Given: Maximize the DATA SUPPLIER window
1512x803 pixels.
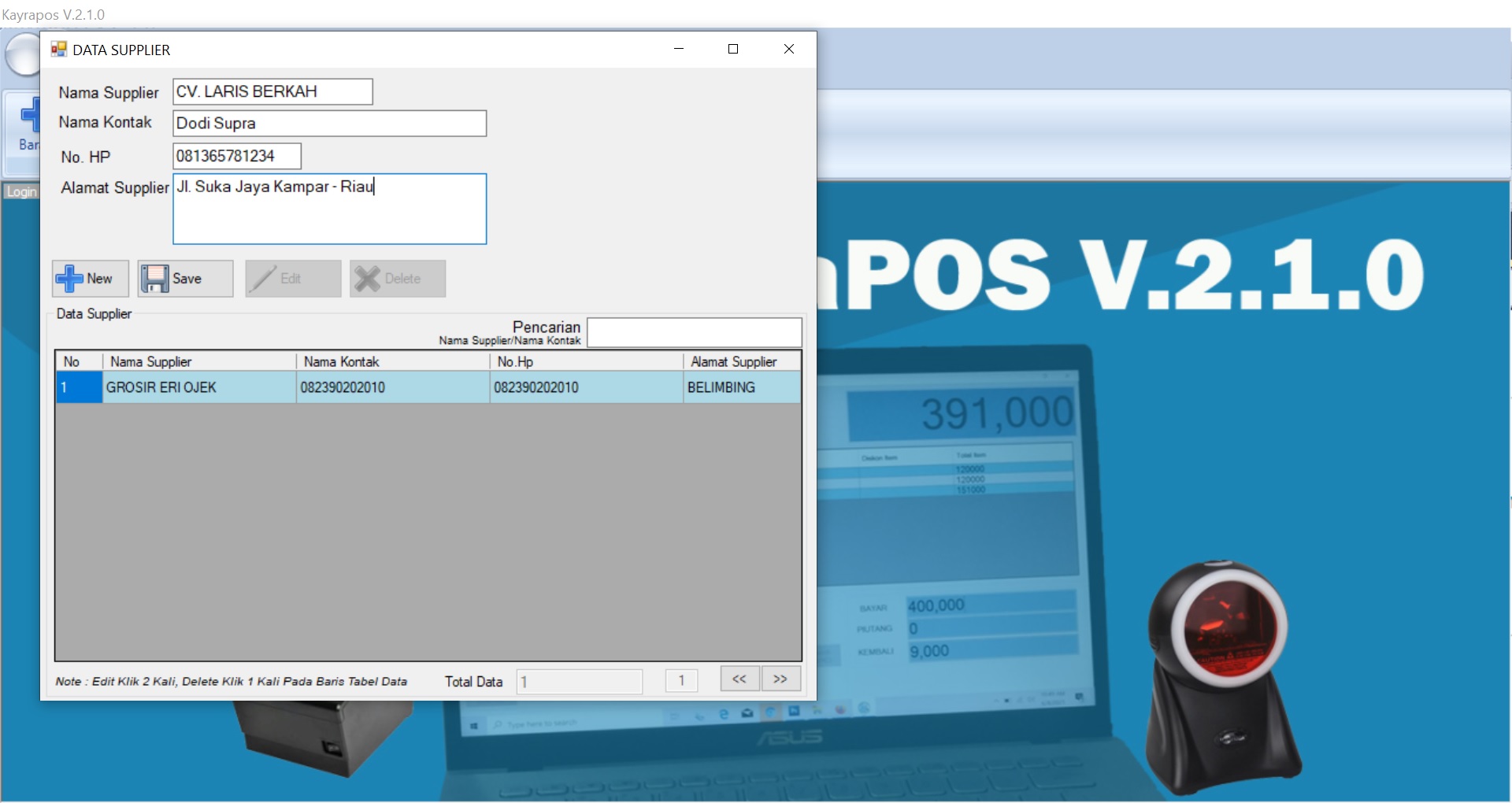Looking at the screenshot, I should 733,49.
